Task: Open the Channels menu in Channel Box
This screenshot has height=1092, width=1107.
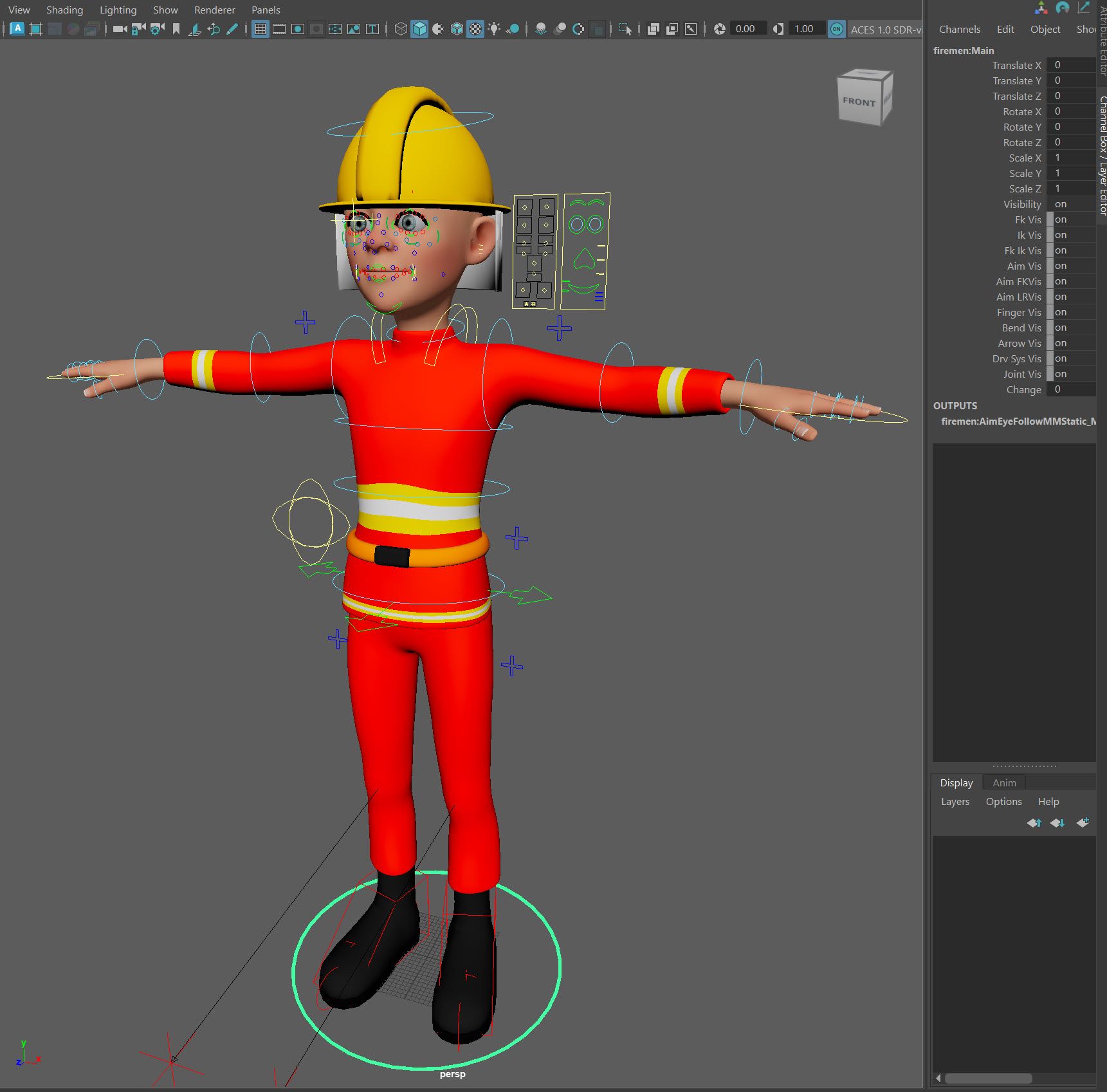Action: [959, 29]
